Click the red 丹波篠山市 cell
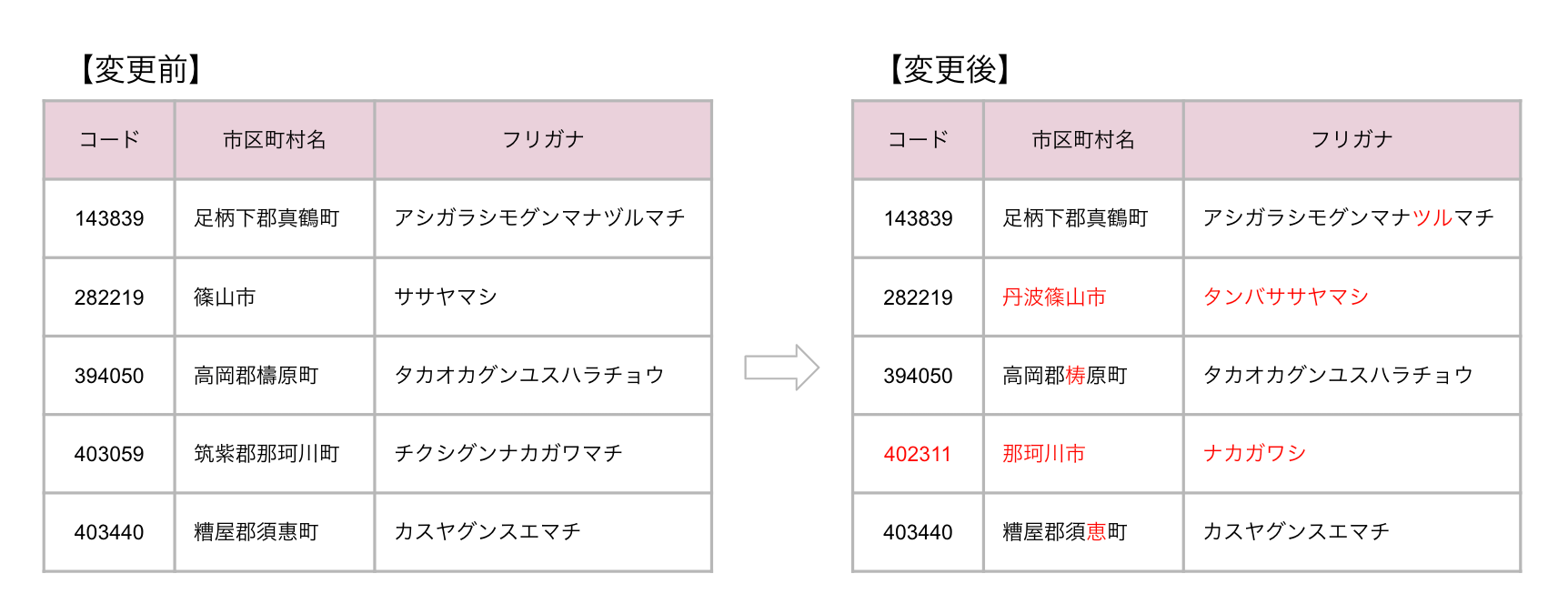This screenshot has width=1568, height=604. tap(1054, 297)
